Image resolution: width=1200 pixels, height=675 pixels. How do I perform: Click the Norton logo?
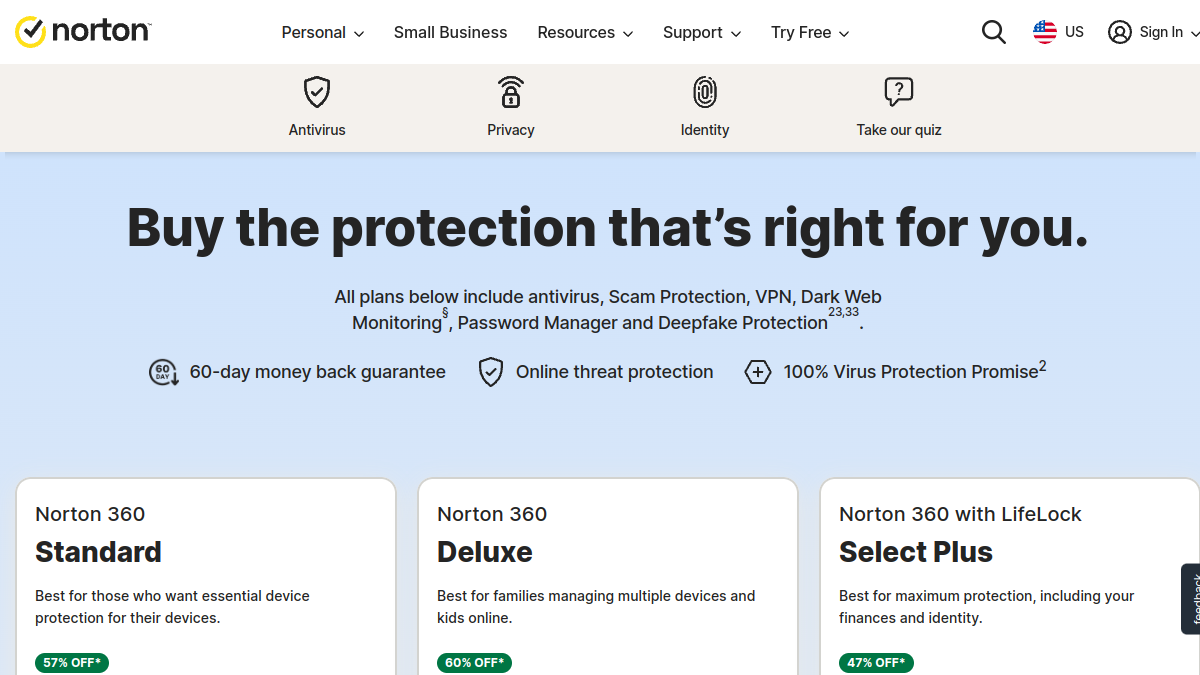(x=83, y=32)
